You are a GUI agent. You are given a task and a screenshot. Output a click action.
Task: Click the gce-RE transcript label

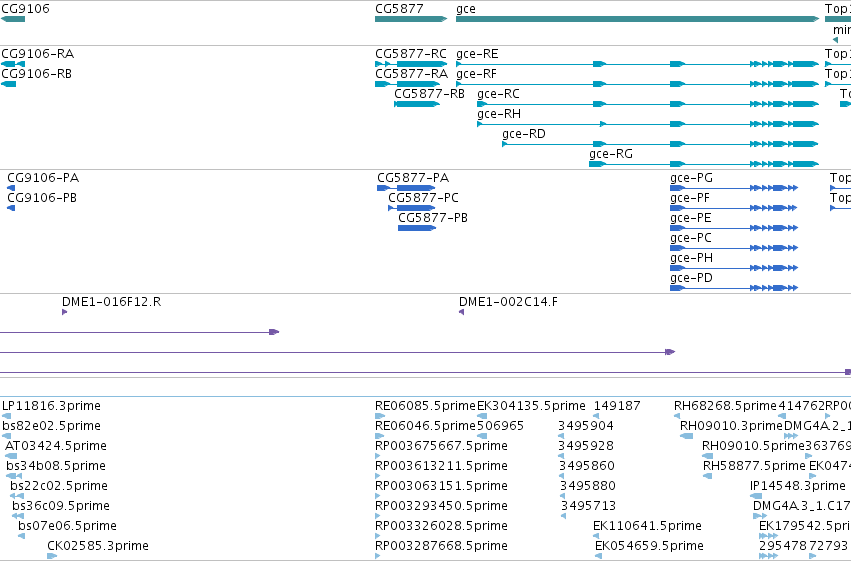477,54
